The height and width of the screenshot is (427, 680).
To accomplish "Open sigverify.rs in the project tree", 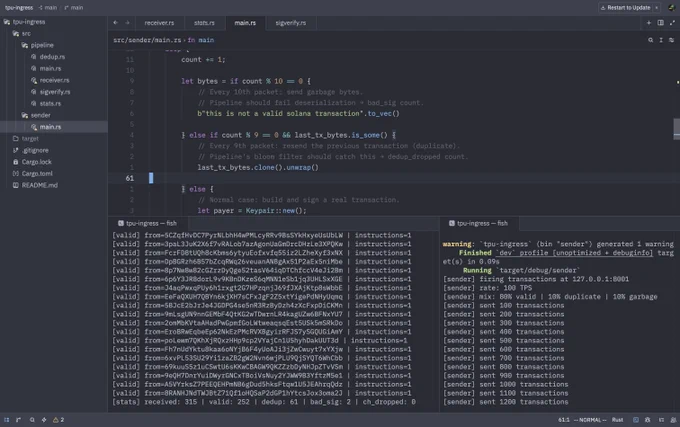I will pyautogui.click(x=54, y=92).
